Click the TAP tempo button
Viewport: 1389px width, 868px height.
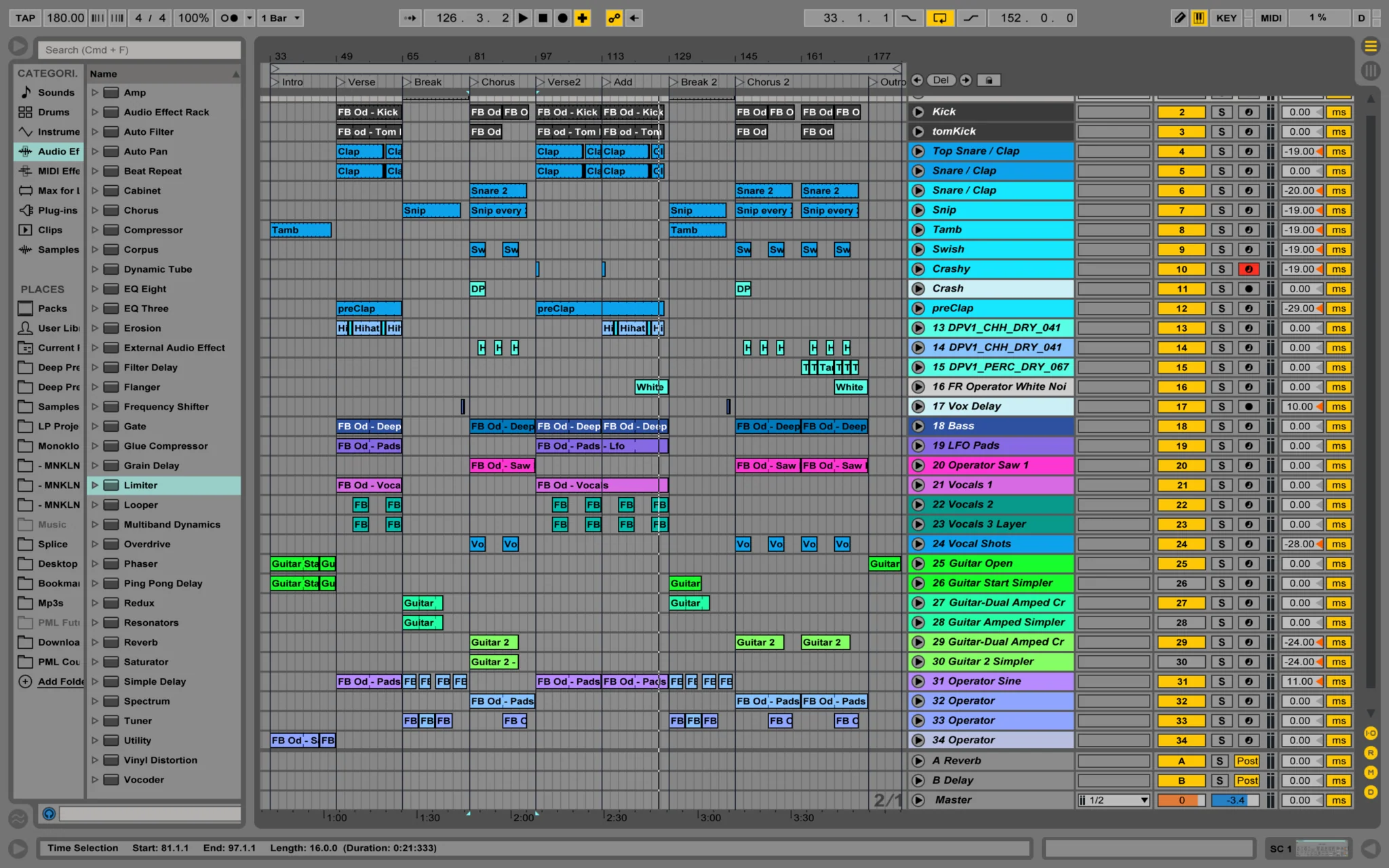click(26, 18)
